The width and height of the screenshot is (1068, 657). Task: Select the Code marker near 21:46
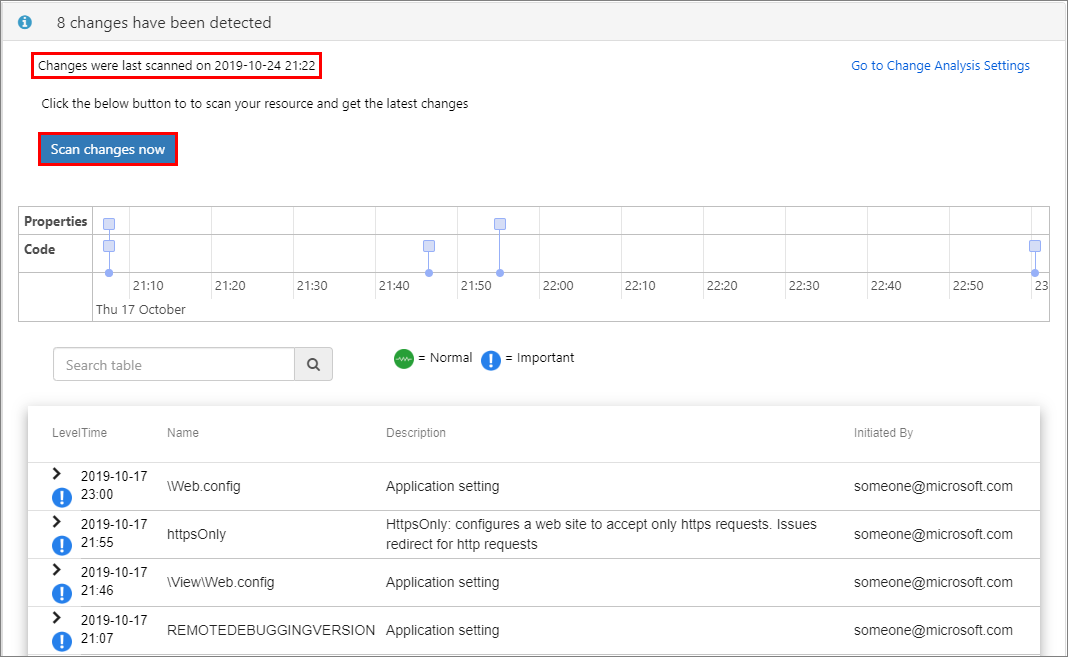click(x=429, y=246)
